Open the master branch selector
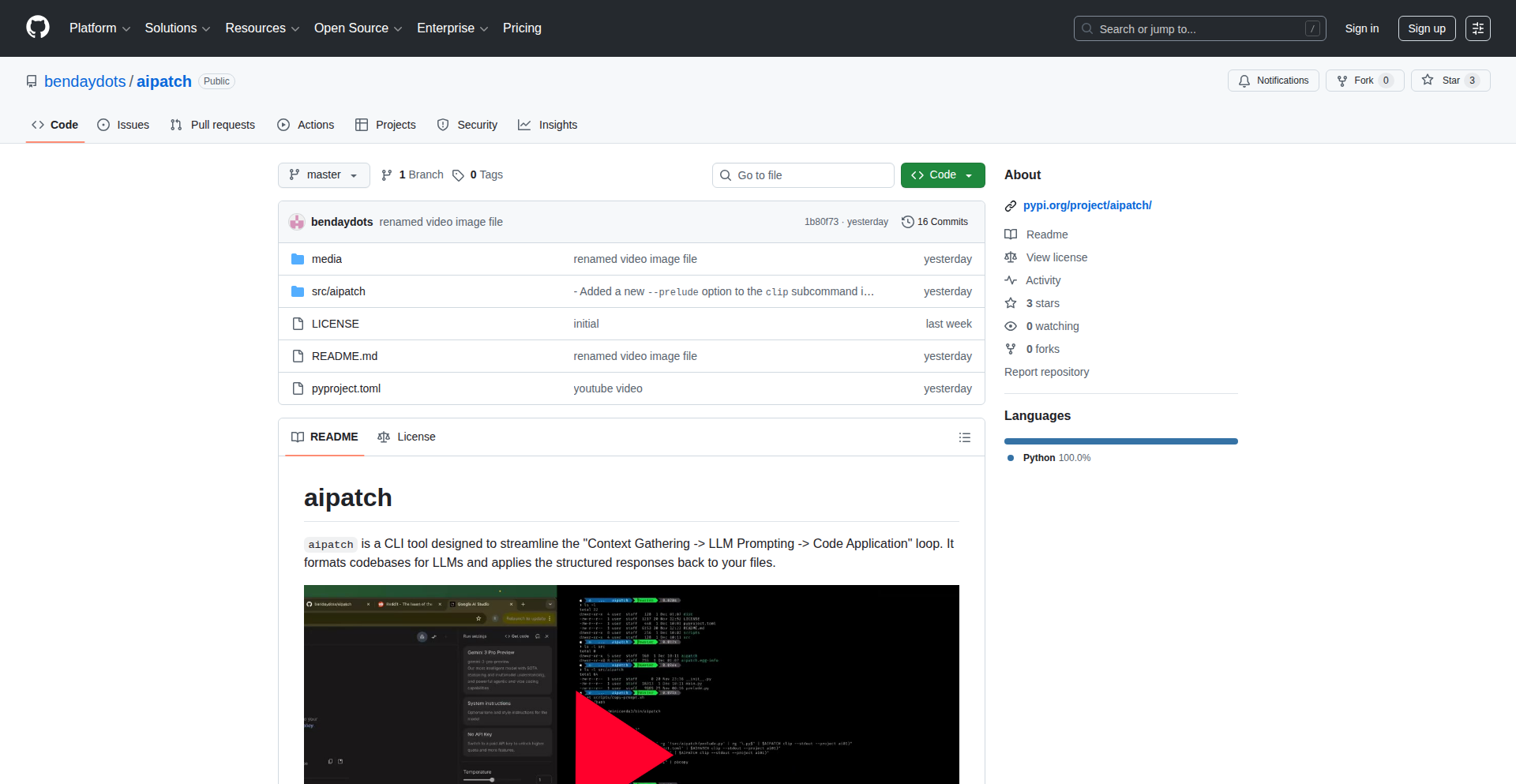Image resolution: width=1516 pixels, height=784 pixels. point(323,175)
